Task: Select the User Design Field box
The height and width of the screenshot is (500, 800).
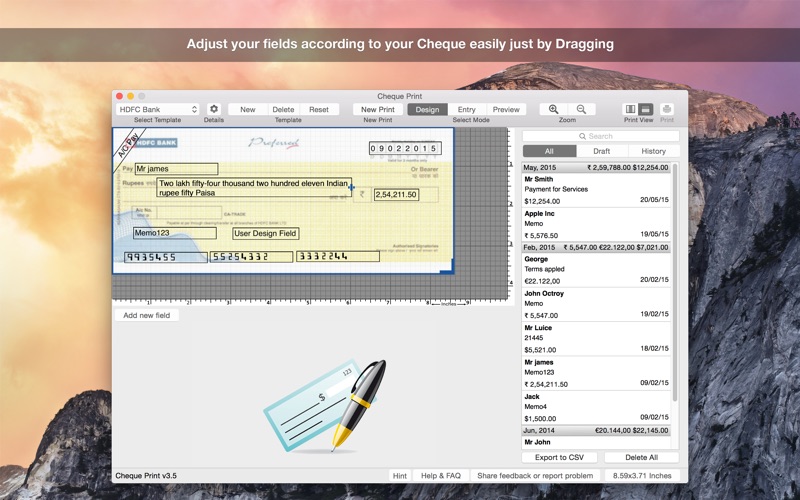Action: tap(265, 234)
